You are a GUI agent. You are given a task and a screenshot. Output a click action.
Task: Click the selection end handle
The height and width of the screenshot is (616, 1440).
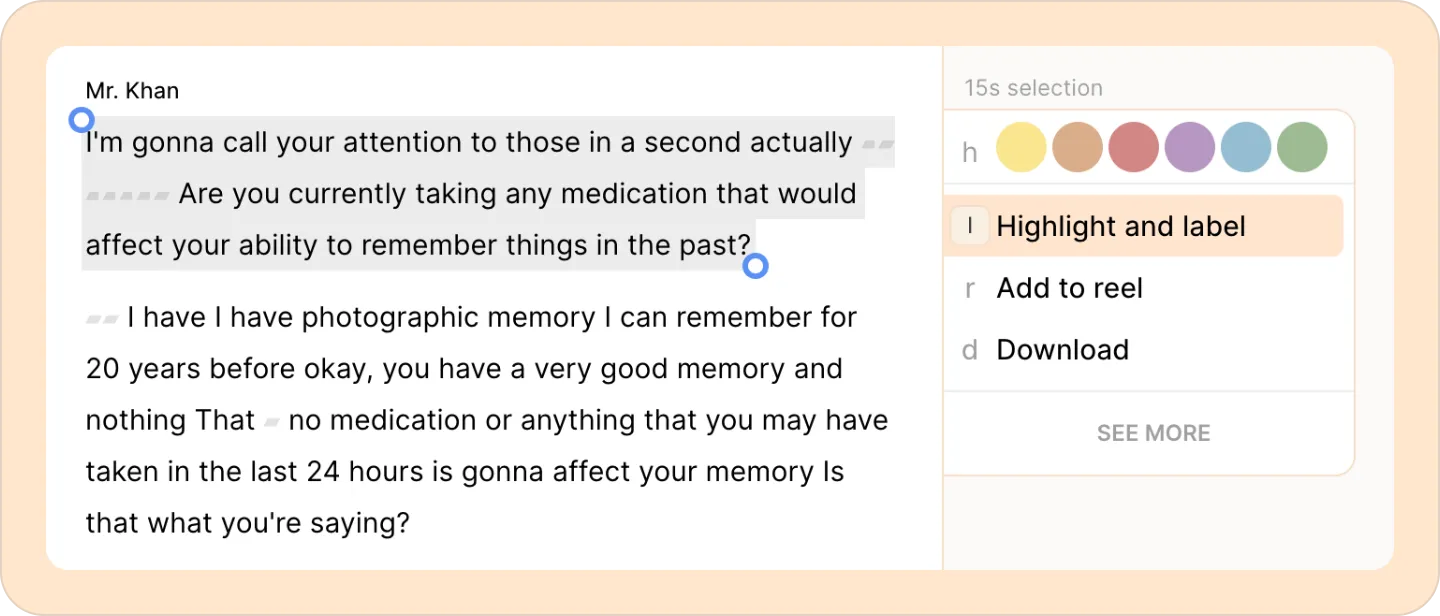point(756,266)
